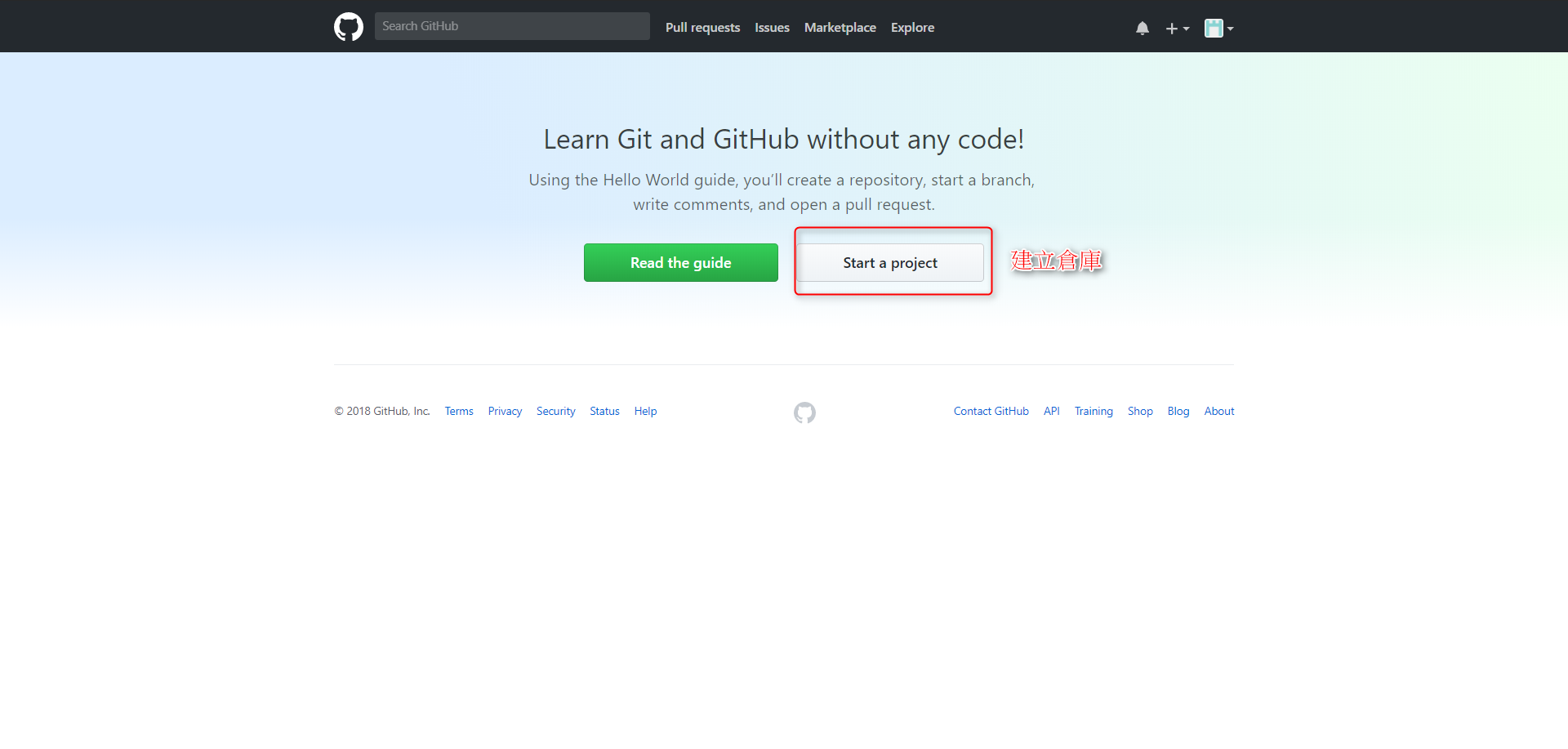The height and width of the screenshot is (749, 1568).
Task: Open the notifications bell icon
Action: point(1143,28)
